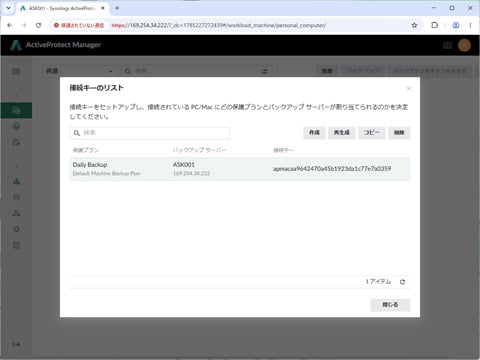480x360 pixels.
Task: Open the Chrome three-dot menu
Action: (470, 25)
